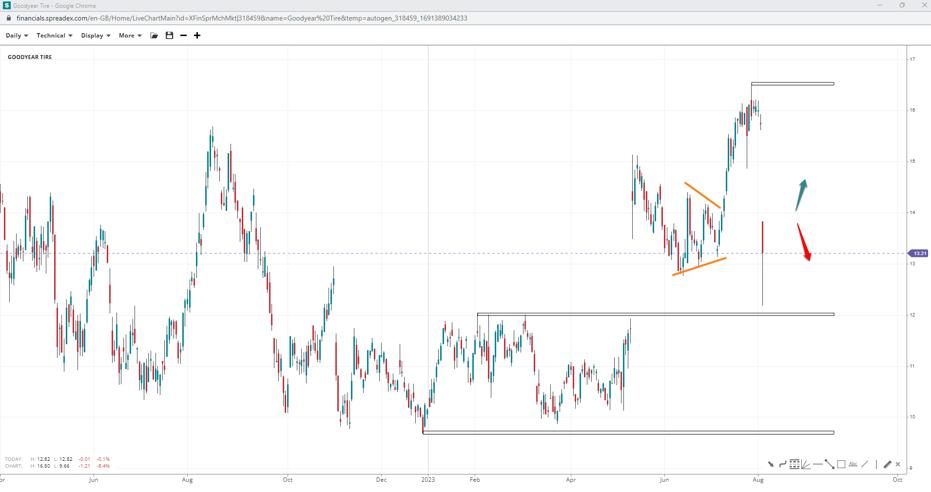931x492 pixels.
Task: Close the drawing toolbar with the X
Action: click(898, 464)
